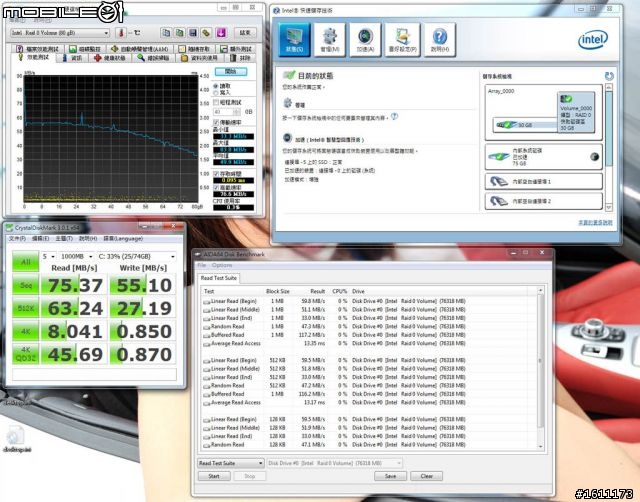Viewport: 640px width, 502px height.
Task: Click the All button in CrystalDiskMark
Action: [25, 262]
